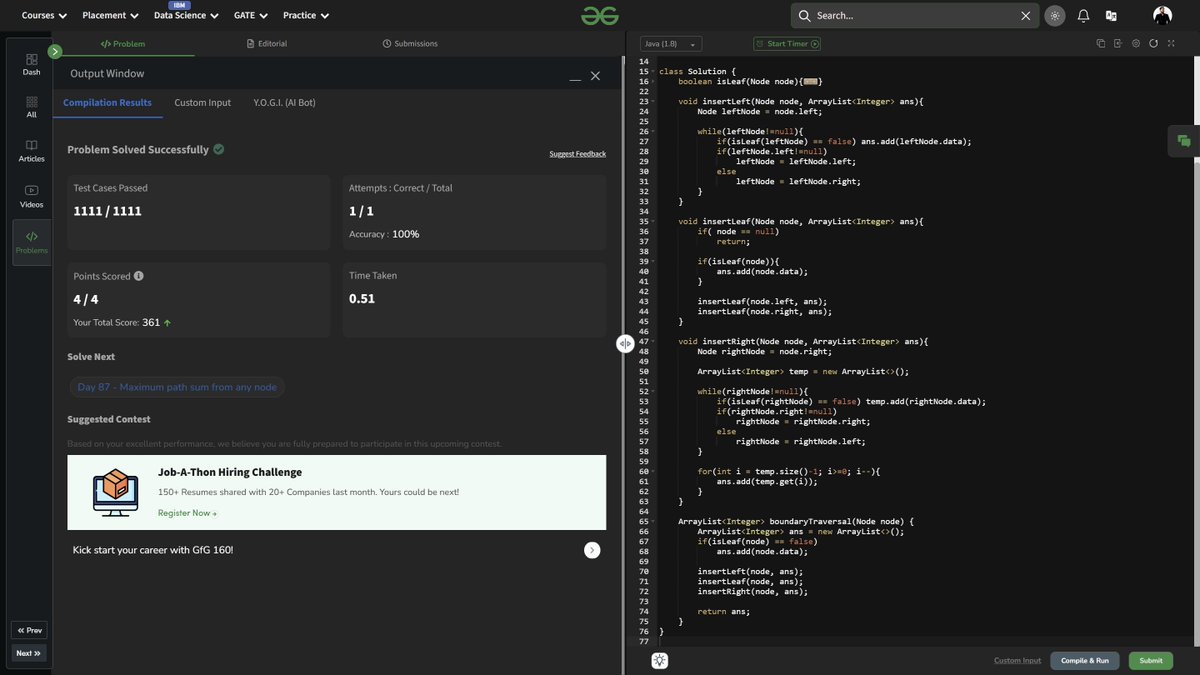Open Dash in the sidebar

32,65
